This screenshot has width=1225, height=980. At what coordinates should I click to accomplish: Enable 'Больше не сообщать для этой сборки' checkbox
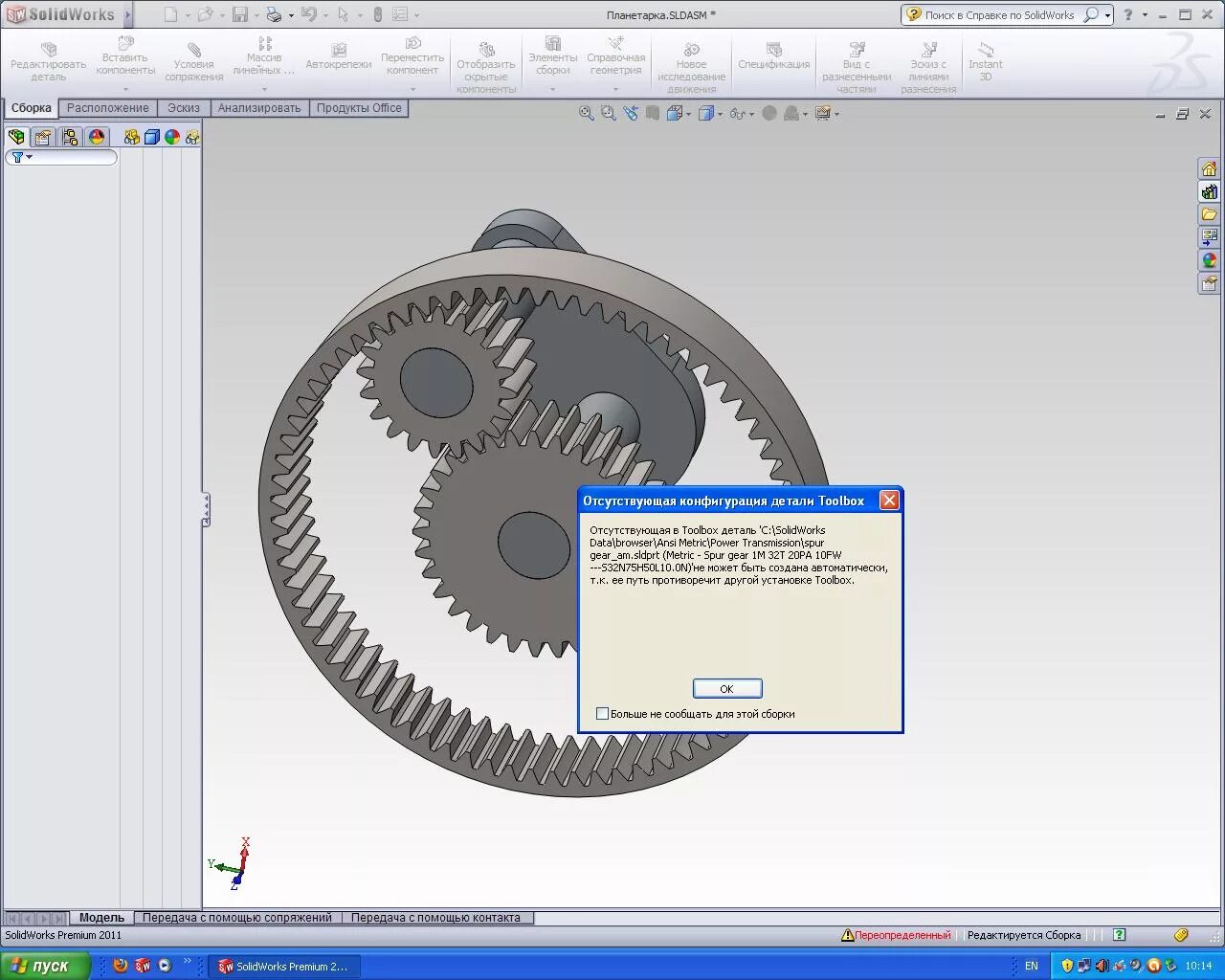click(x=602, y=714)
